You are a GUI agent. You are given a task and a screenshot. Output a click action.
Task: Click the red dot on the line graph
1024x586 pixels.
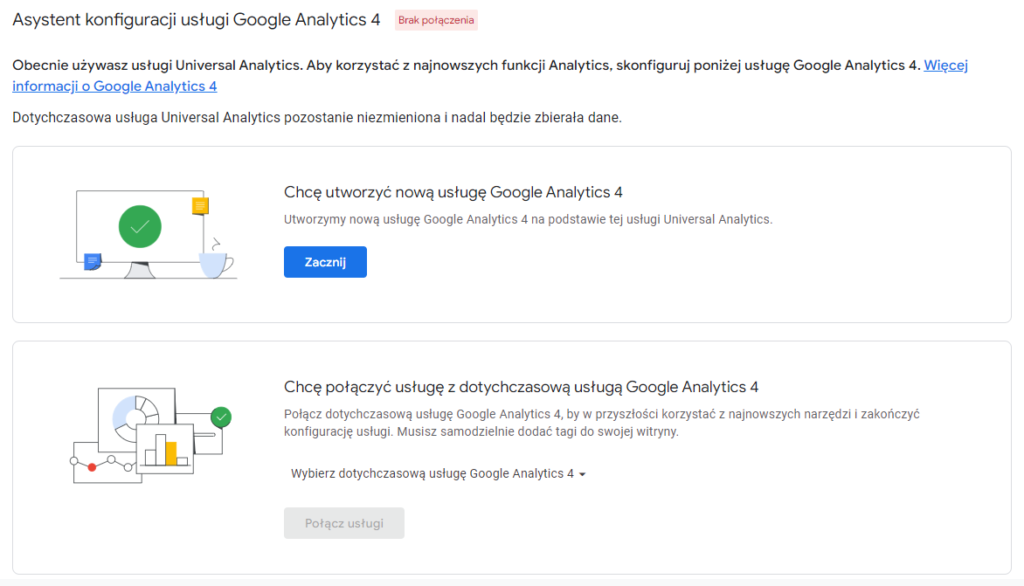point(92,467)
